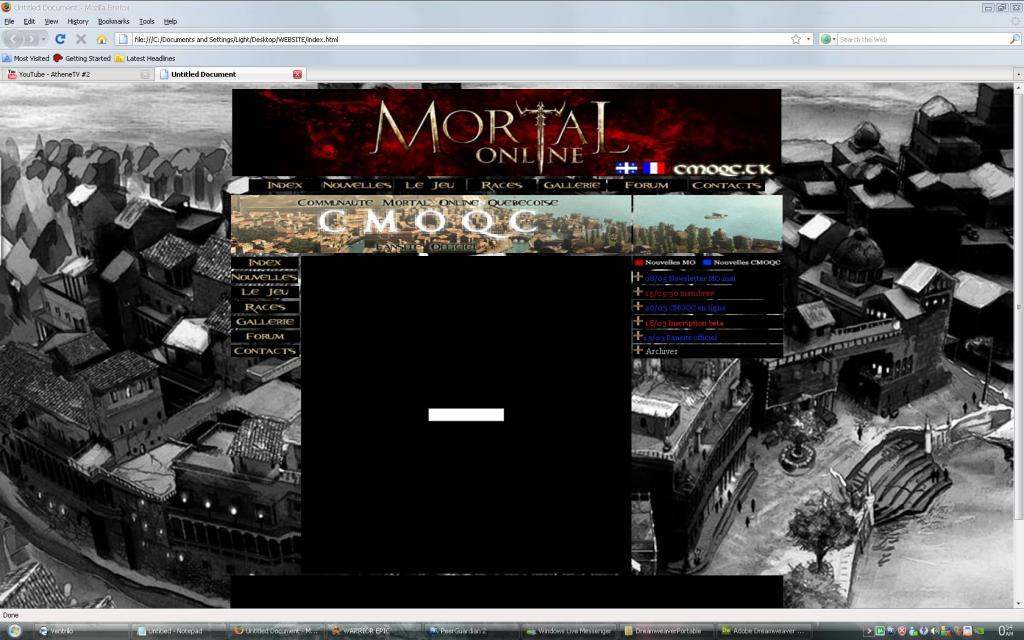The height and width of the screenshot is (640, 1024).
Task: Click Index in the top navigation bar
Action: [285, 185]
